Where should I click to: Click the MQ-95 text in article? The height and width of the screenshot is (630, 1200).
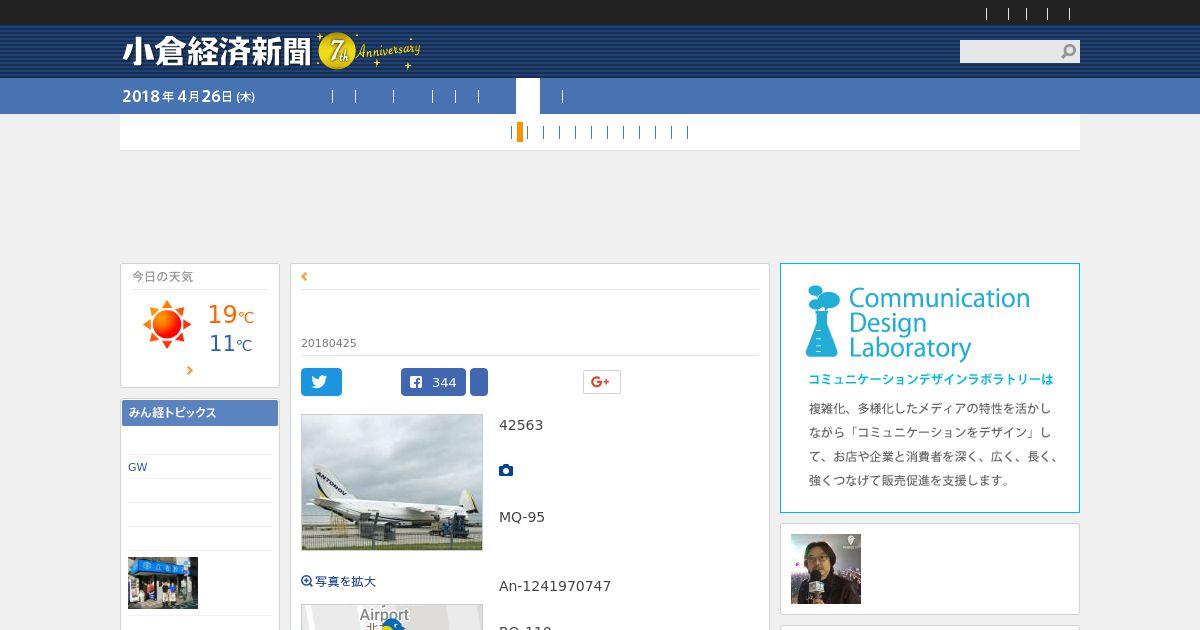pos(522,517)
